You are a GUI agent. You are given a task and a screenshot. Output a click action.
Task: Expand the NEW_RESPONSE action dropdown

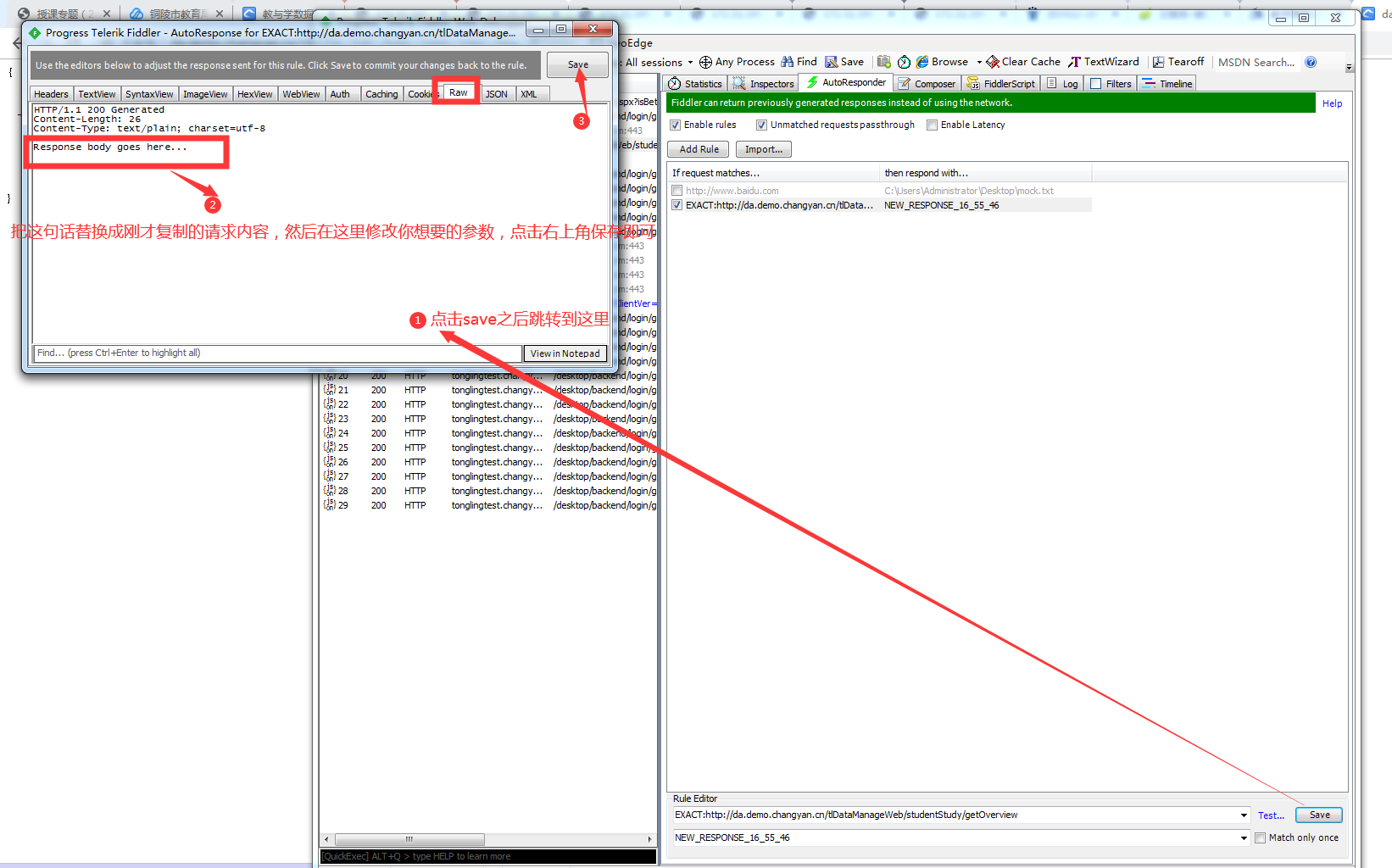pos(1244,838)
